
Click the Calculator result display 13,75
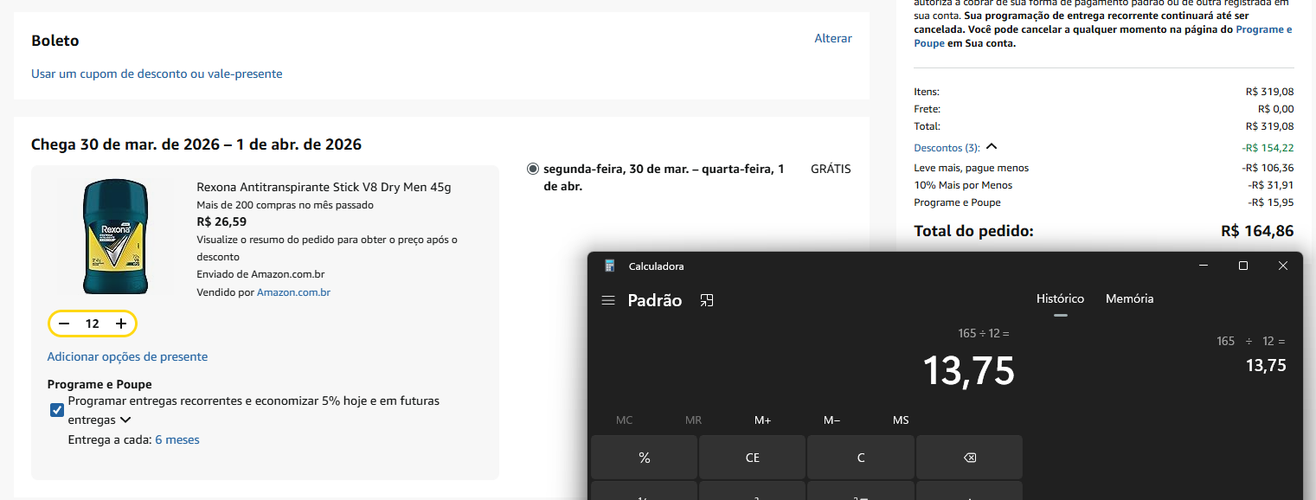click(968, 371)
